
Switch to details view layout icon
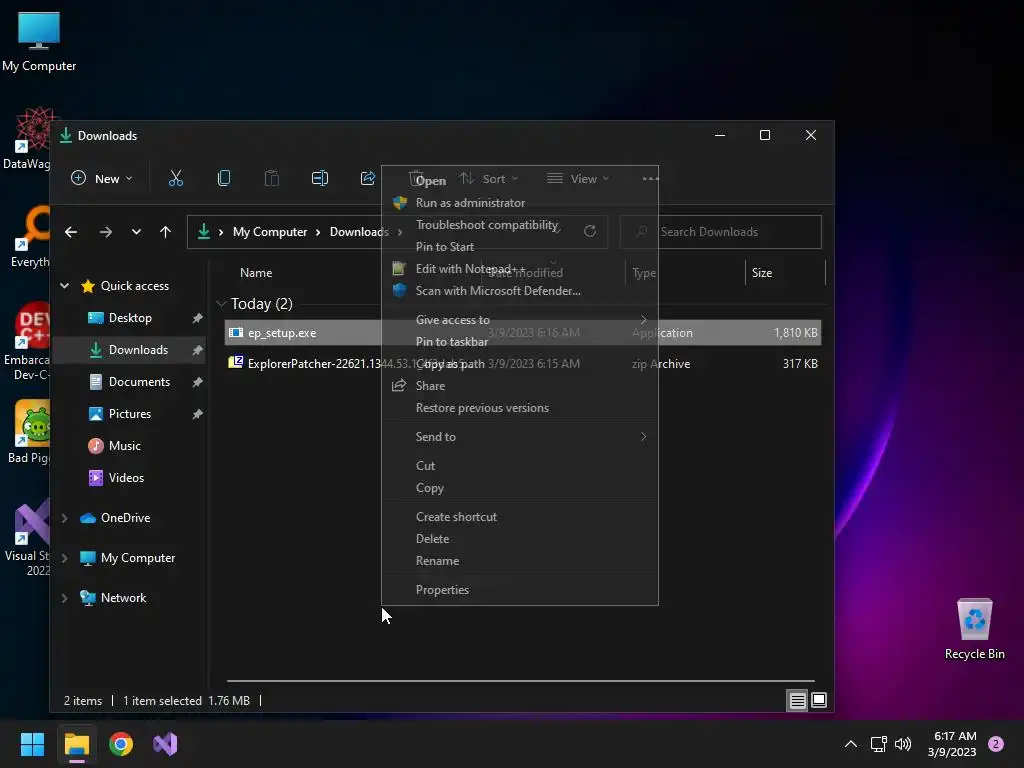[x=797, y=701]
